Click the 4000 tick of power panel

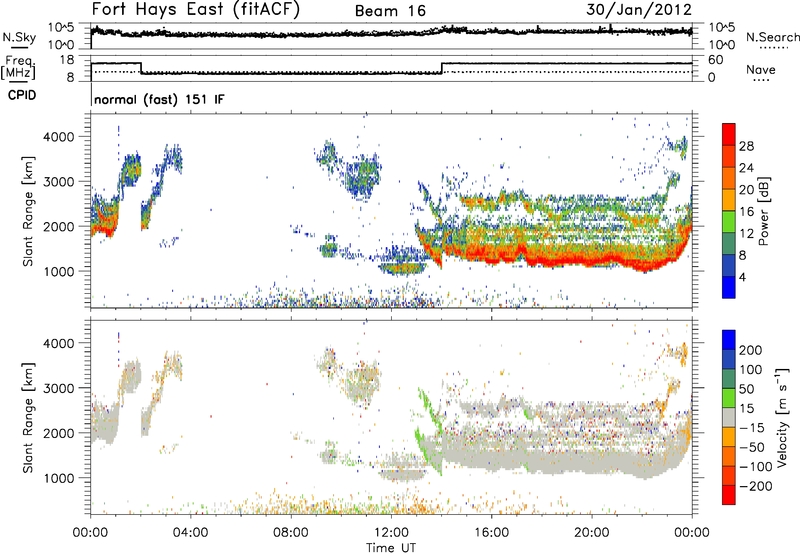point(58,137)
